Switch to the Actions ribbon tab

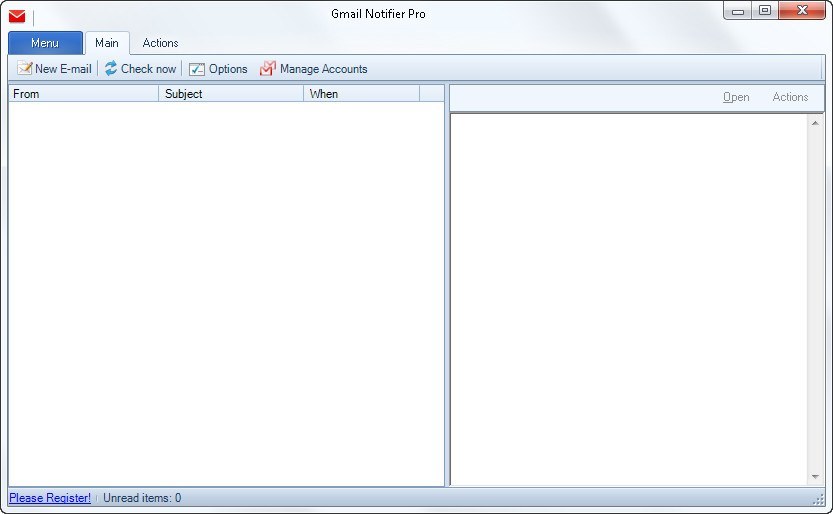tap(160, 43)
